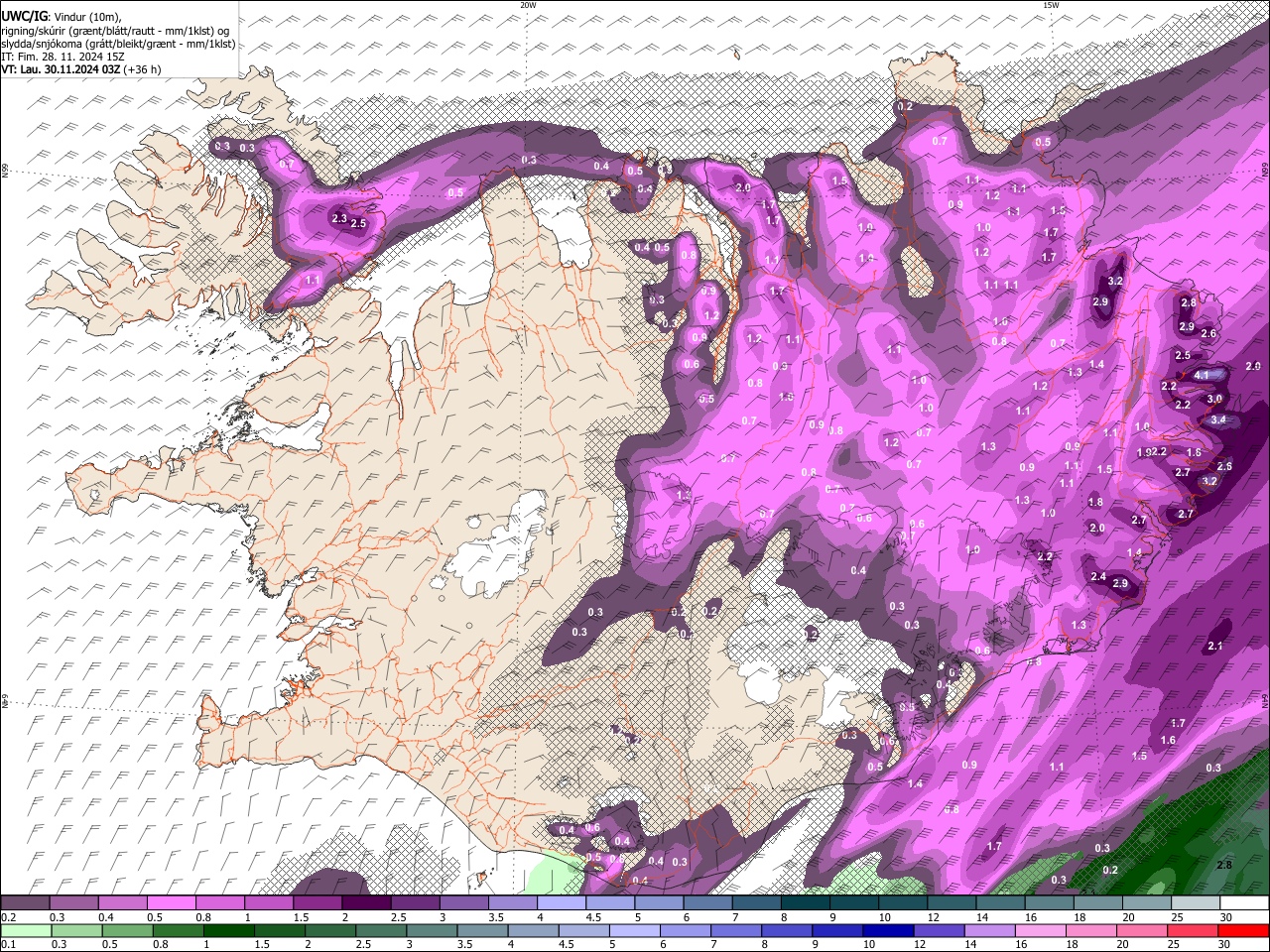The height and width of the screenshot is (952, 1270).
Task: Select the white 30 swatch in upper legend
Action: (x=1244, y=903)
